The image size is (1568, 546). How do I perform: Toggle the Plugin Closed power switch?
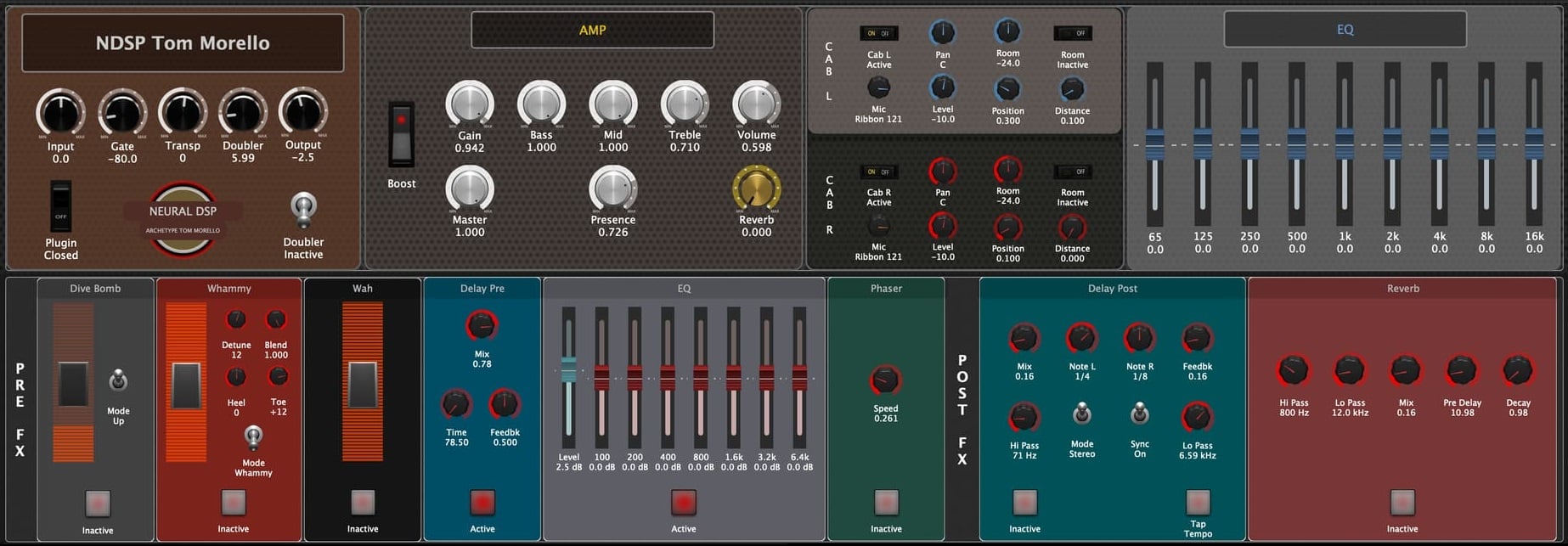pyautogui.click(x=60, y=205)
